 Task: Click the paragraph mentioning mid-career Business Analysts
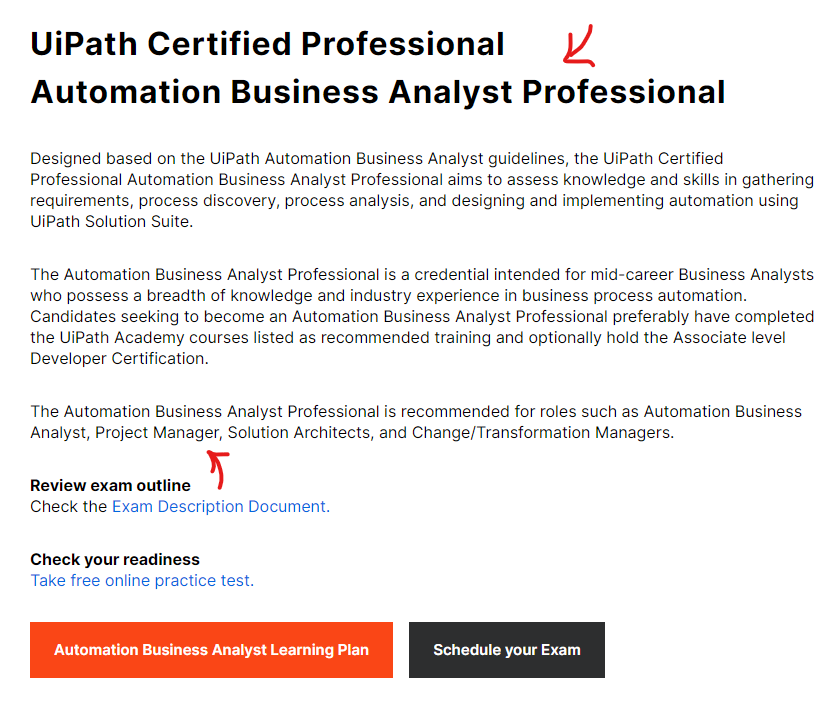tap(422, 316)
